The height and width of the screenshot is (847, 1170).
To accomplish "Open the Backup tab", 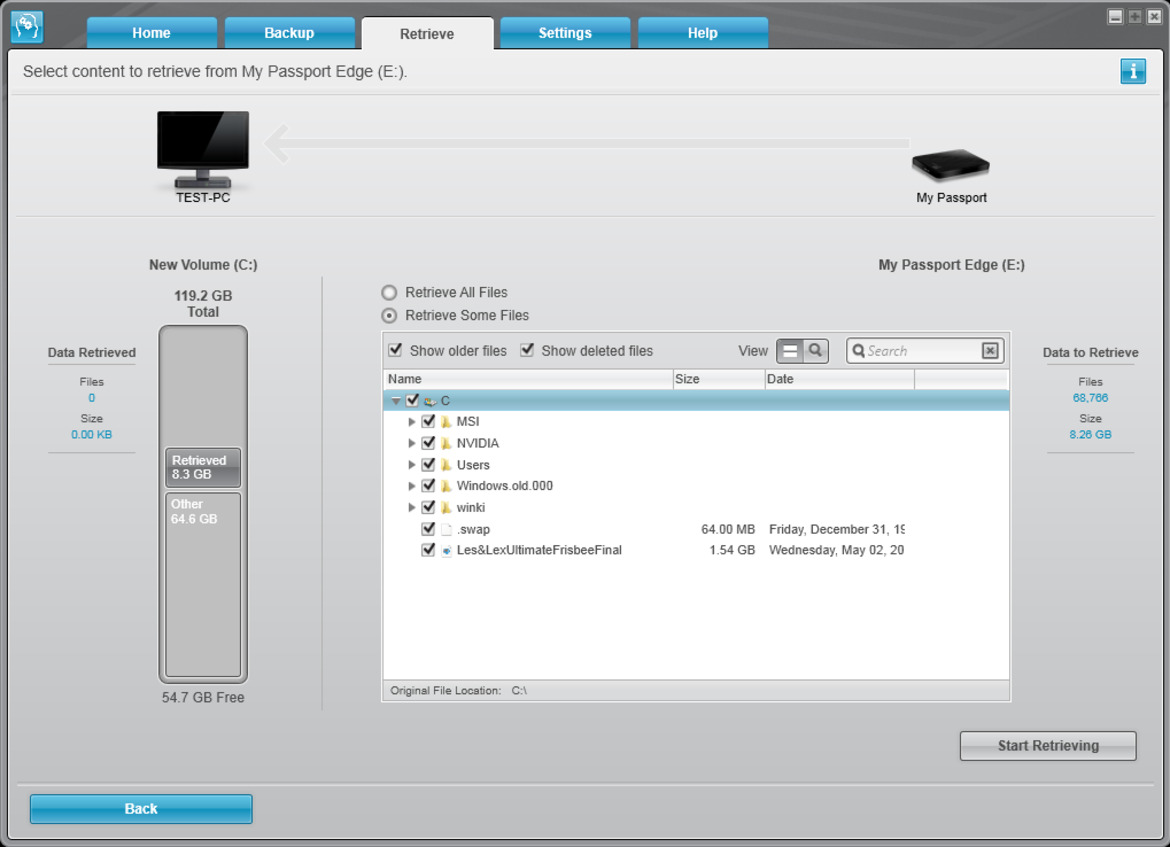I will click(290, 33).
